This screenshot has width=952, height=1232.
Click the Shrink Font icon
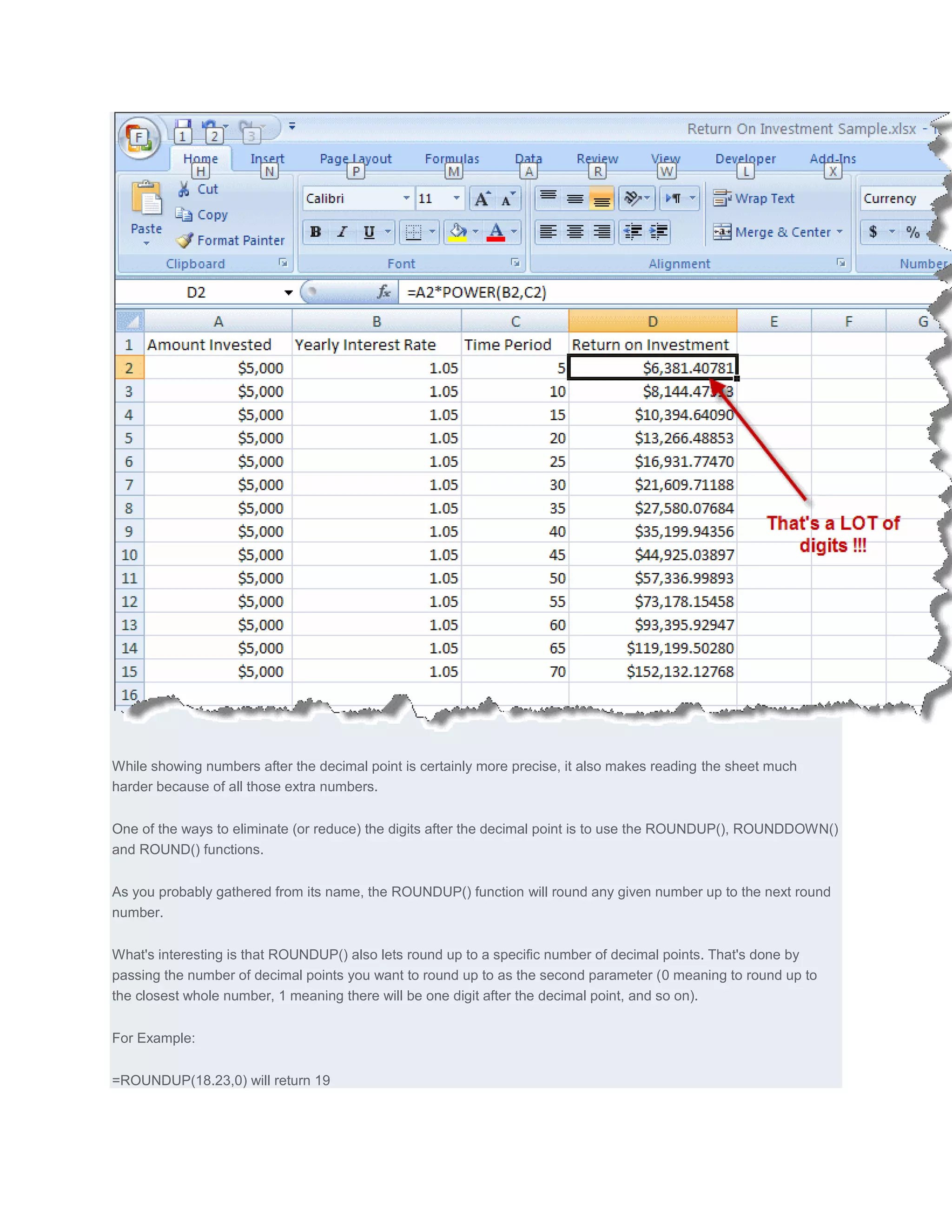[508, 199]
